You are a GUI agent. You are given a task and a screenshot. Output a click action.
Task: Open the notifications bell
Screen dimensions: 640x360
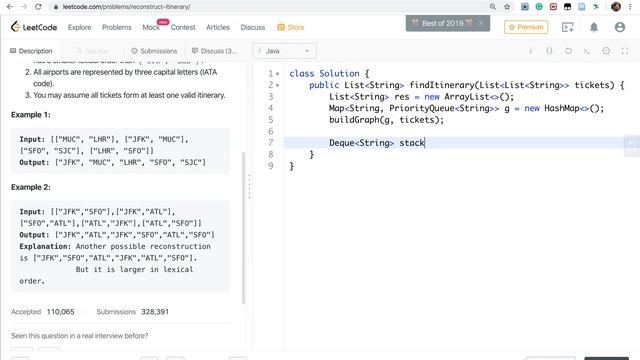click(x=594, y=27)
